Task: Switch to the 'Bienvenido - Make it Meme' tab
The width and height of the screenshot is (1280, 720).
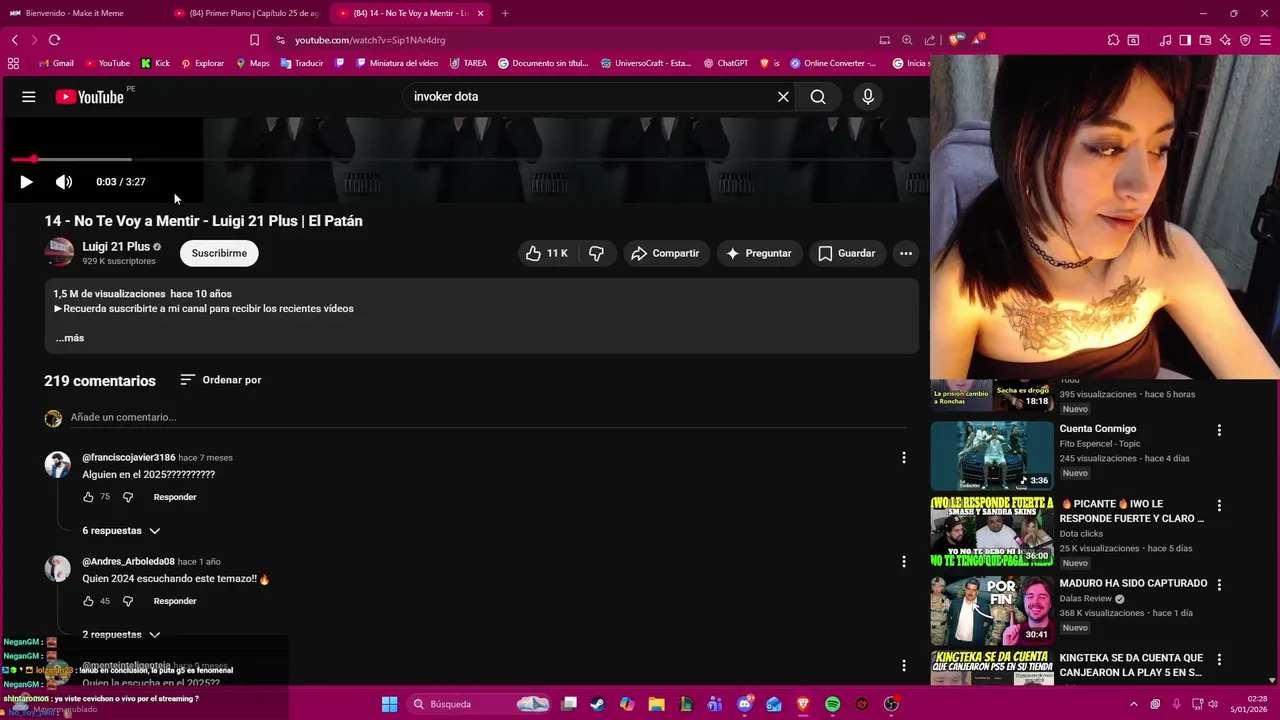Action: pos(80,13)
